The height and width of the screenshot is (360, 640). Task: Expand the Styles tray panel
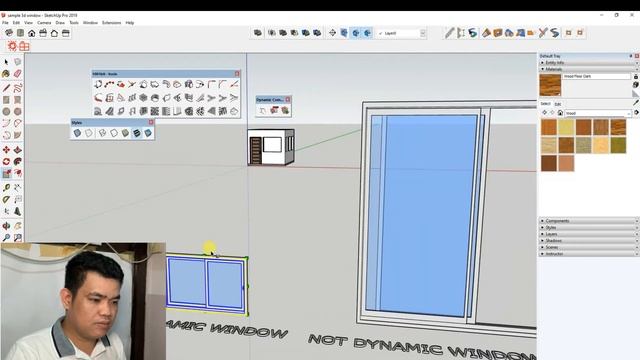pos(588,227)
